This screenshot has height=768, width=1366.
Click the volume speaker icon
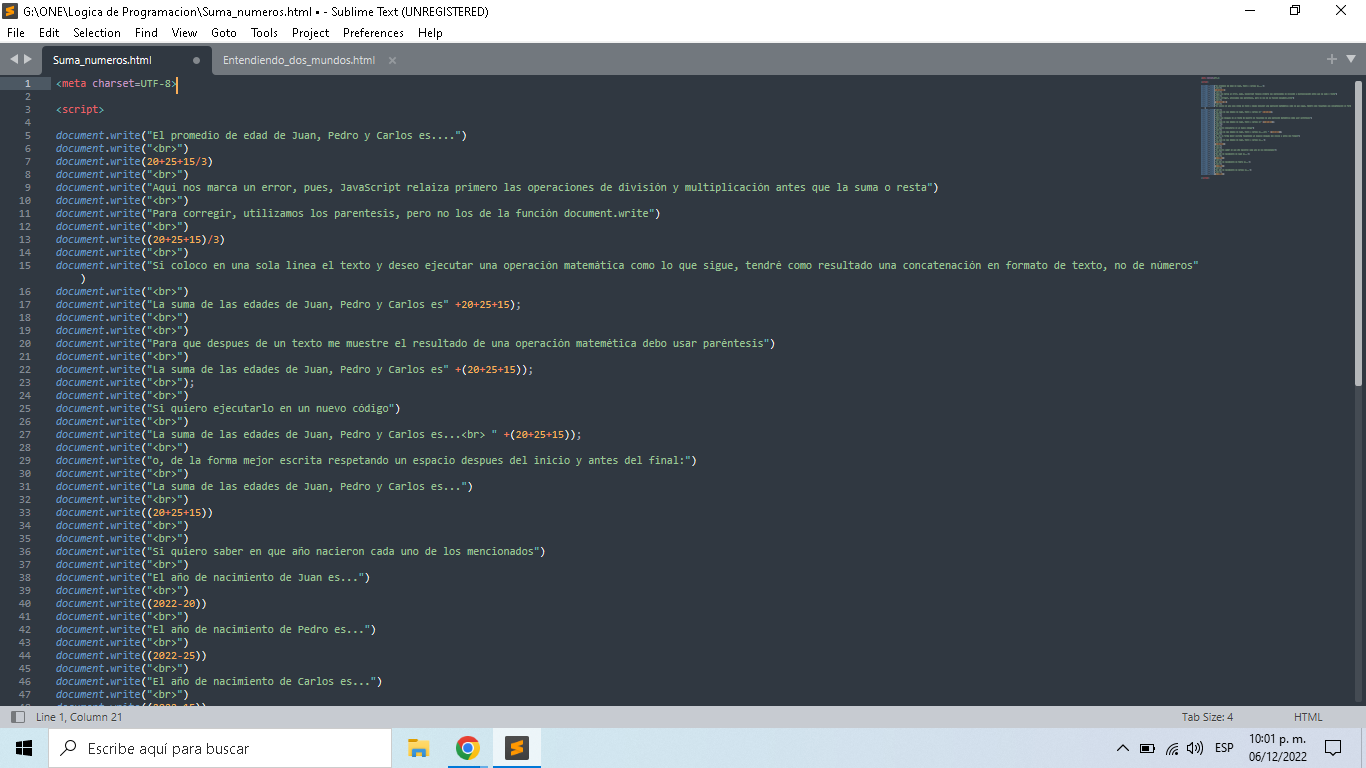coord(1195,748)
